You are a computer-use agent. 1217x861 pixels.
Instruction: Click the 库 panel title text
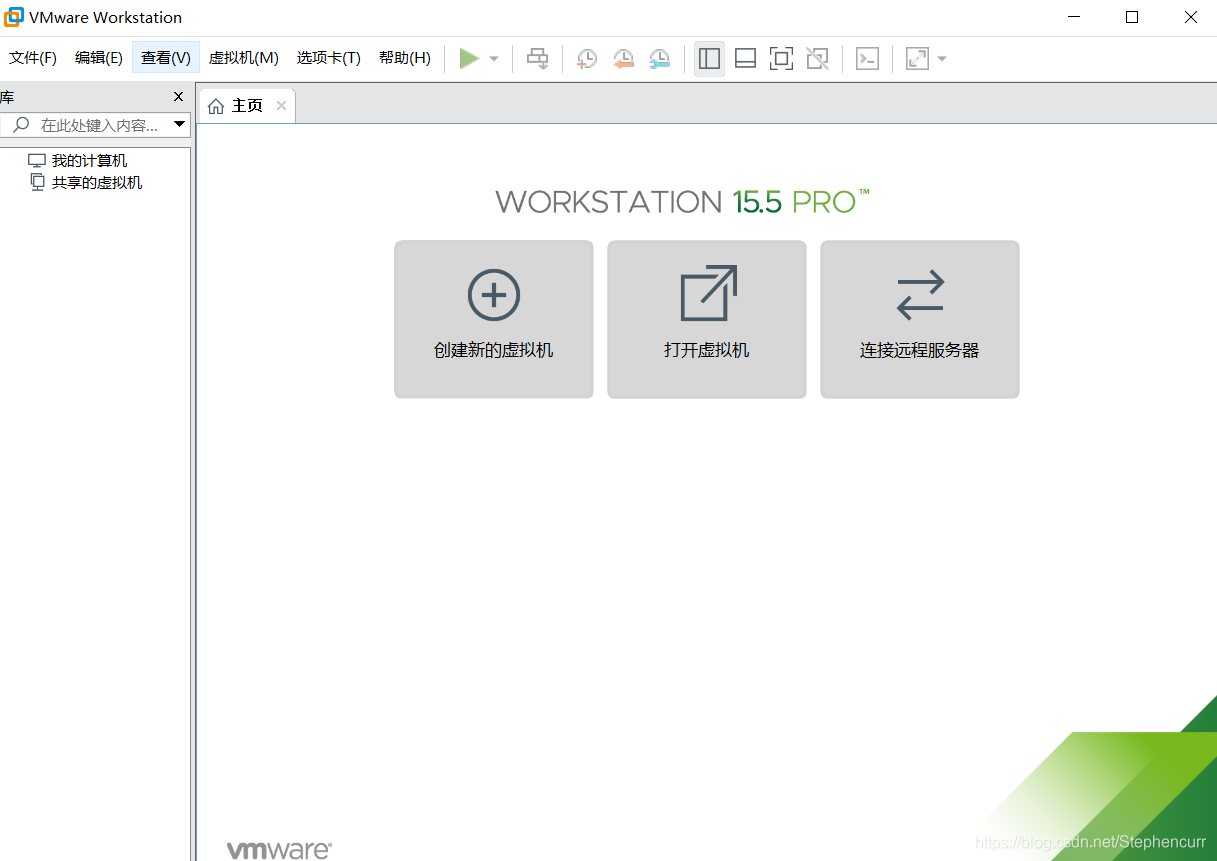pos(7,97)
